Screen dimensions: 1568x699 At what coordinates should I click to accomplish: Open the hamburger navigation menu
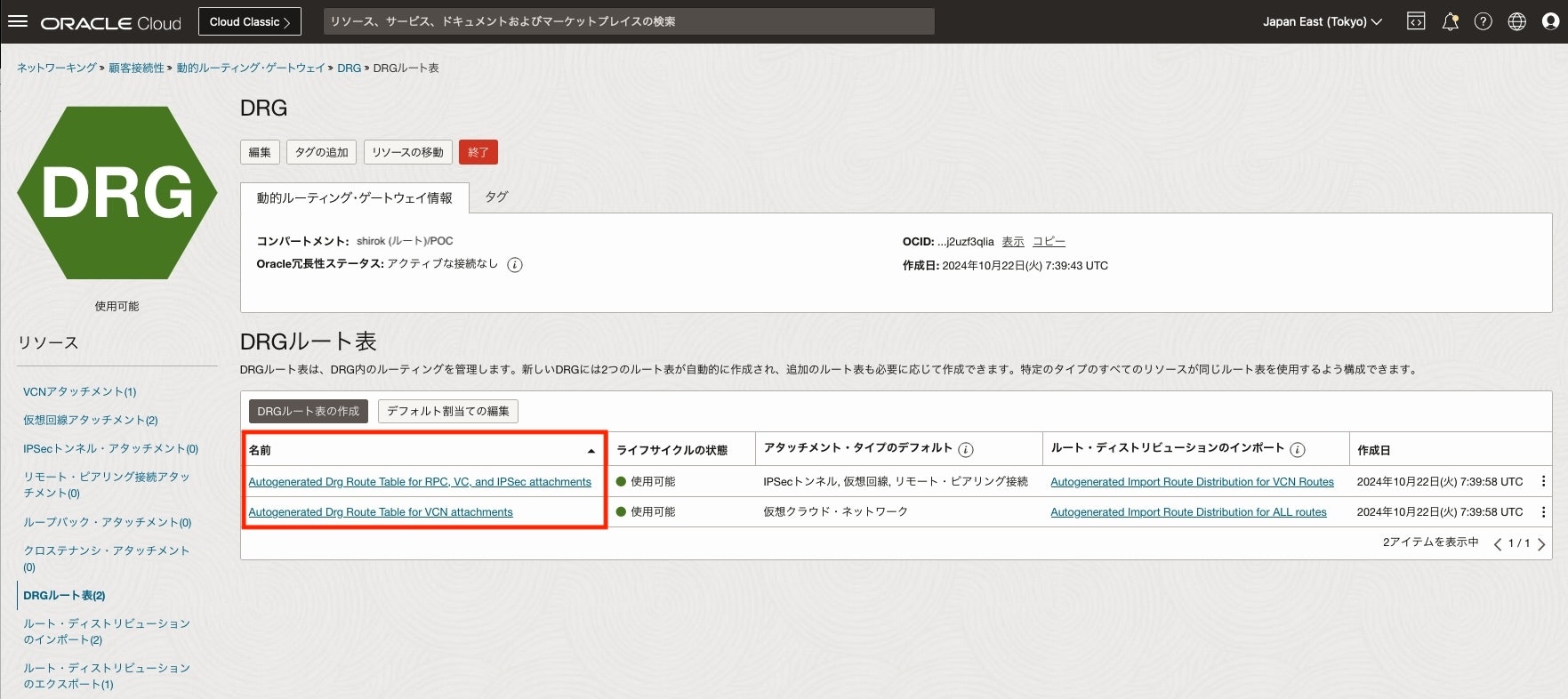(x=18, y=21)
